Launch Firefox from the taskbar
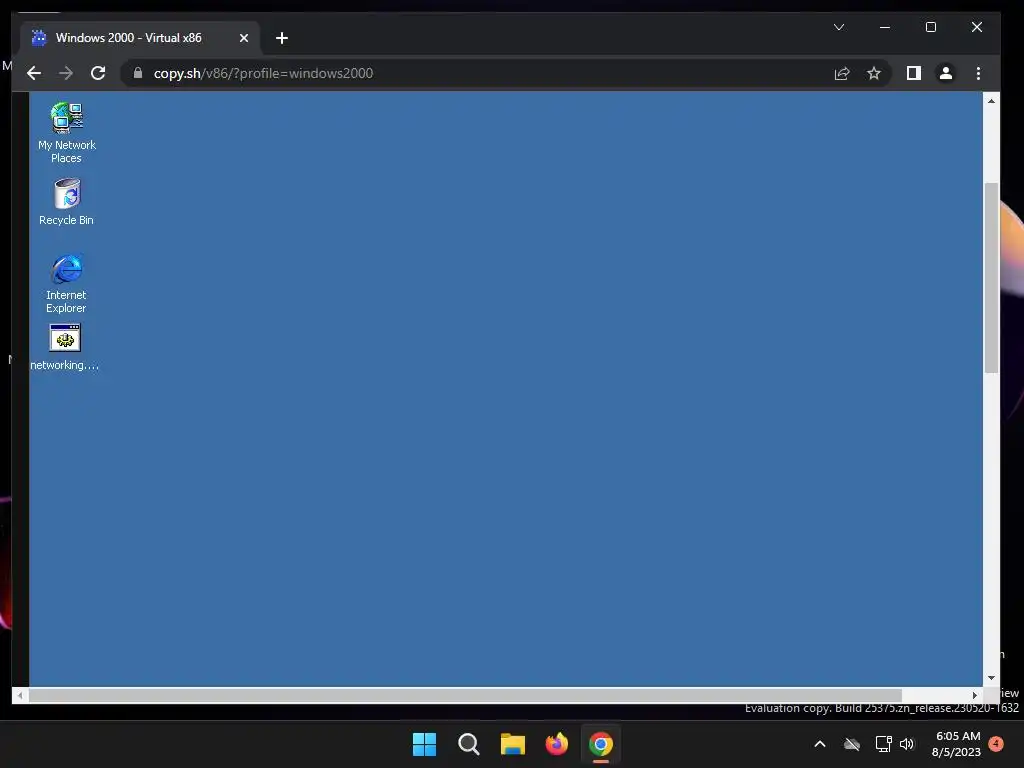1024x768 pixels. pos(556,744)
